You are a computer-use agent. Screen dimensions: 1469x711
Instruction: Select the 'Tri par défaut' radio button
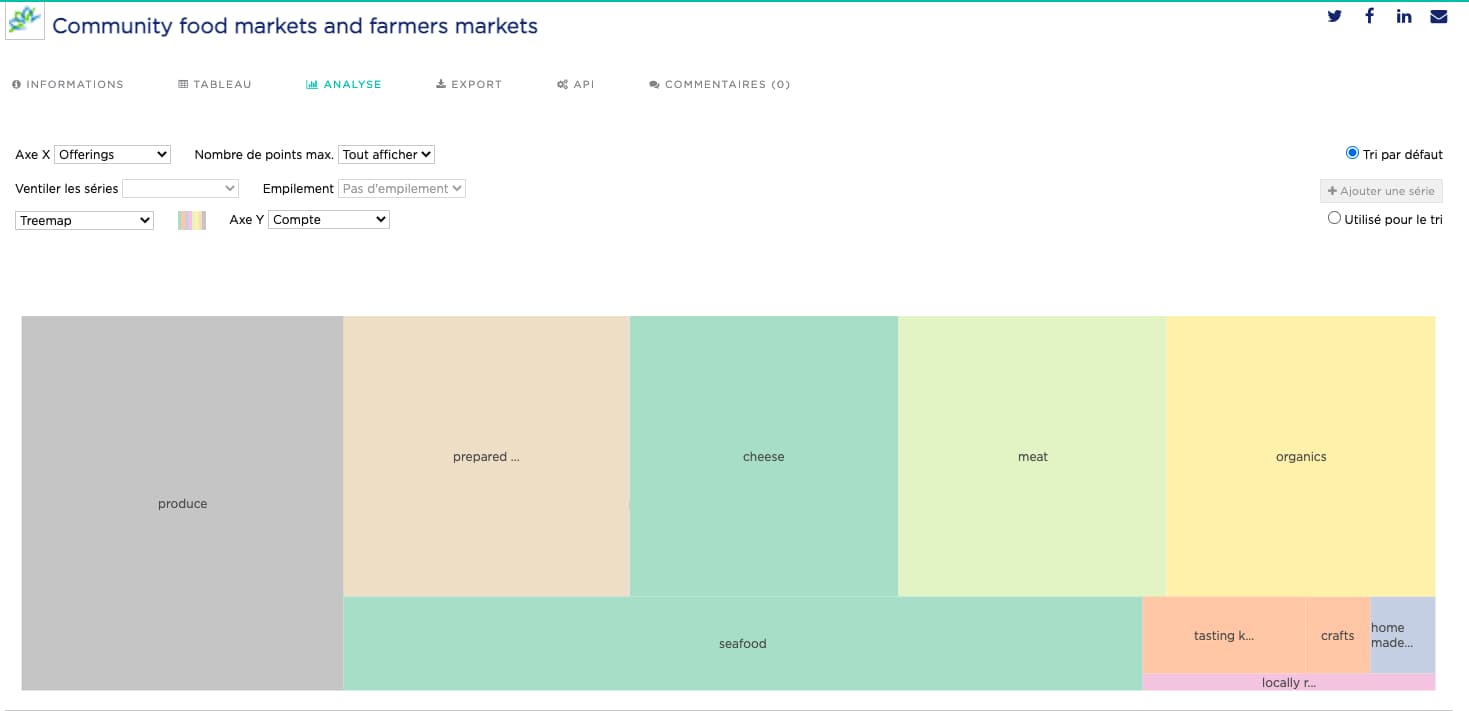pyautogui.click(x=1352, y=153)
